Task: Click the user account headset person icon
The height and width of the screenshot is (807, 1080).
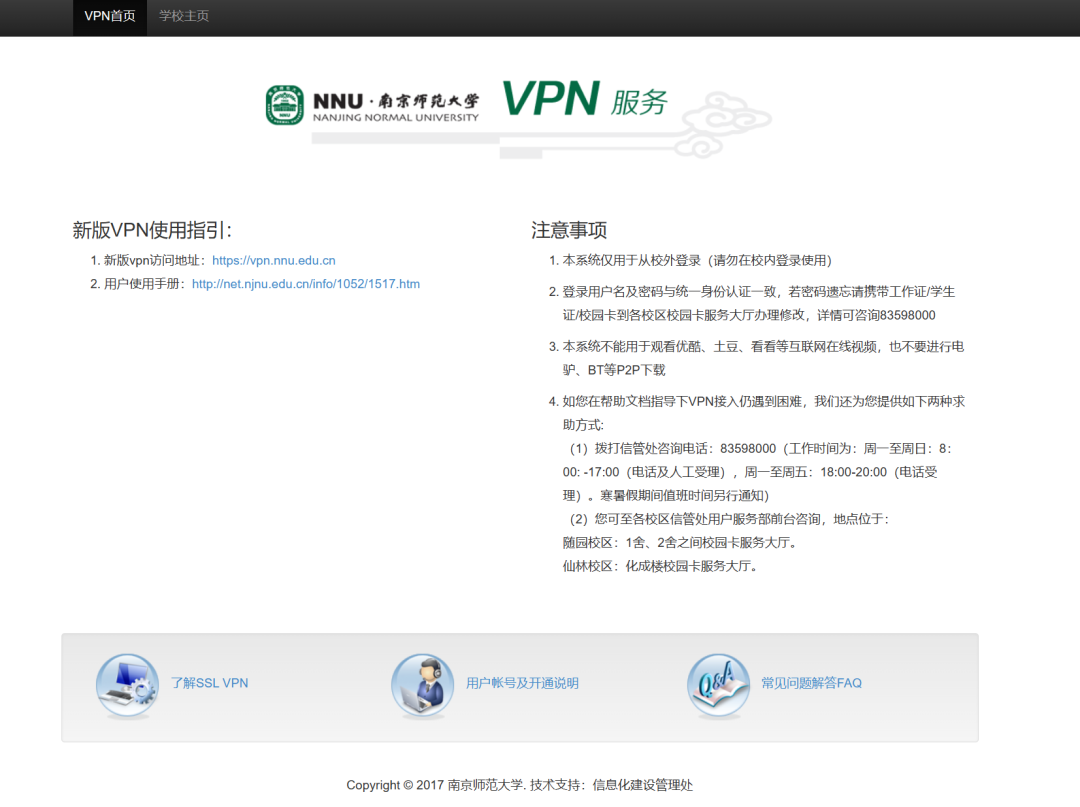Action: click(422, 686)
